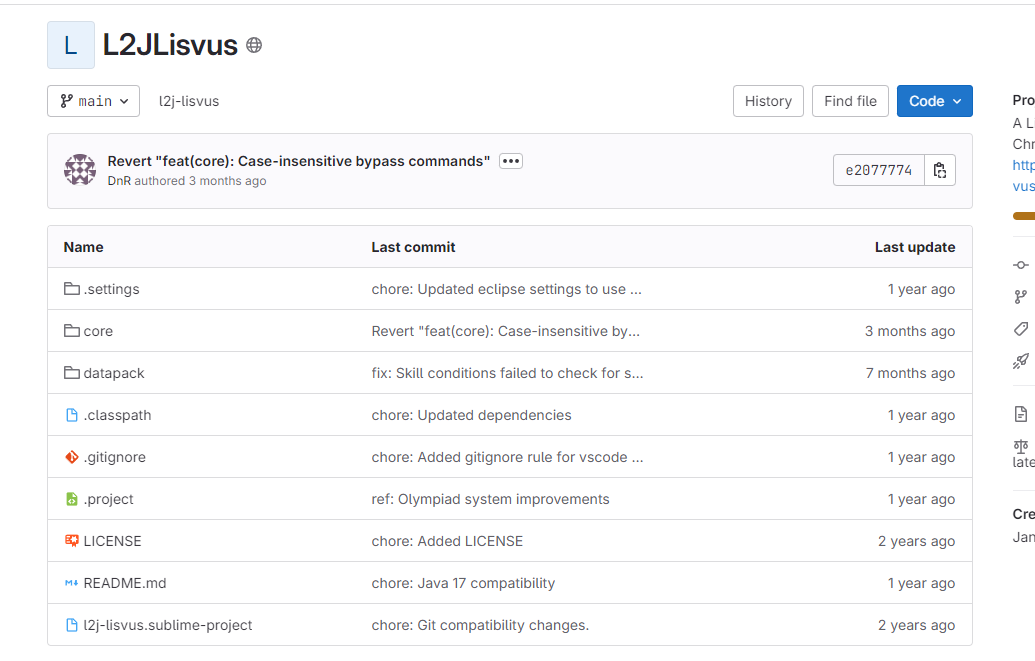
Task: Open the .settings folder
Action: pos(111,289)
